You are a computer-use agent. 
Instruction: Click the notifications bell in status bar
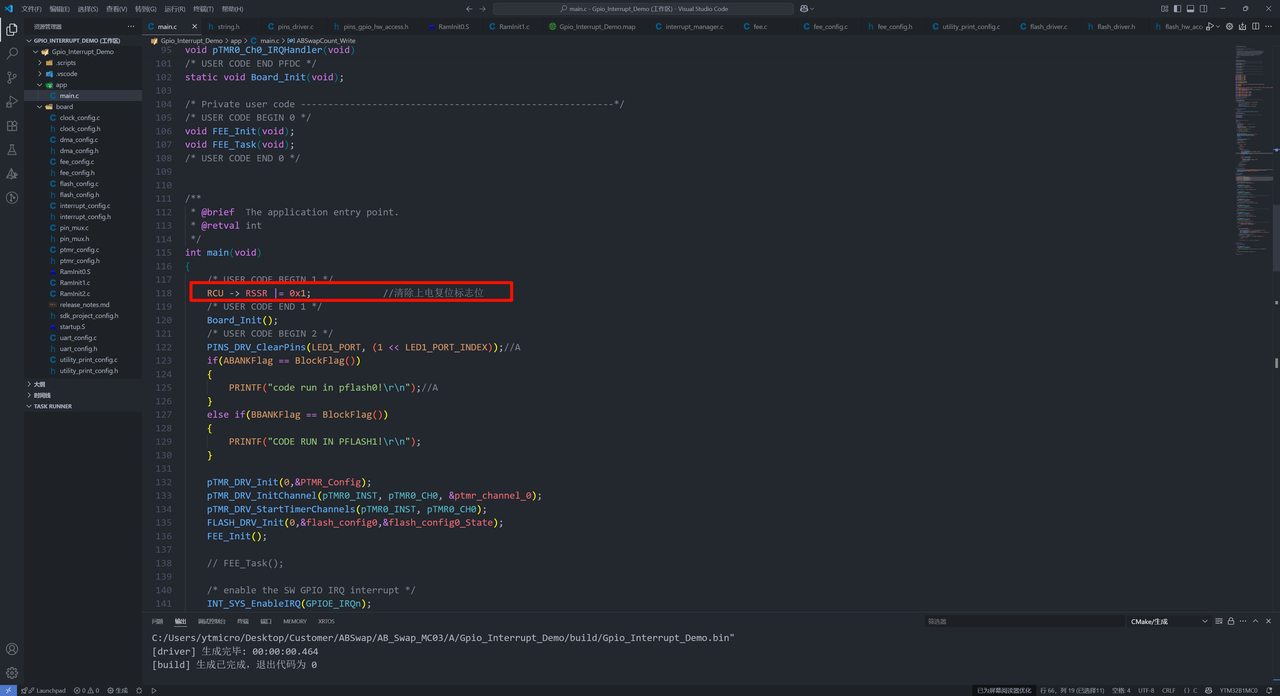1270,690
